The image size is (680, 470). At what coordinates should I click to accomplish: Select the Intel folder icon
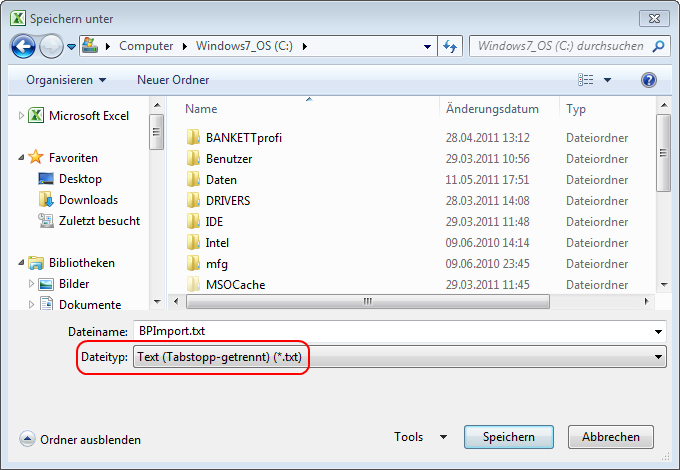(193, 242)
